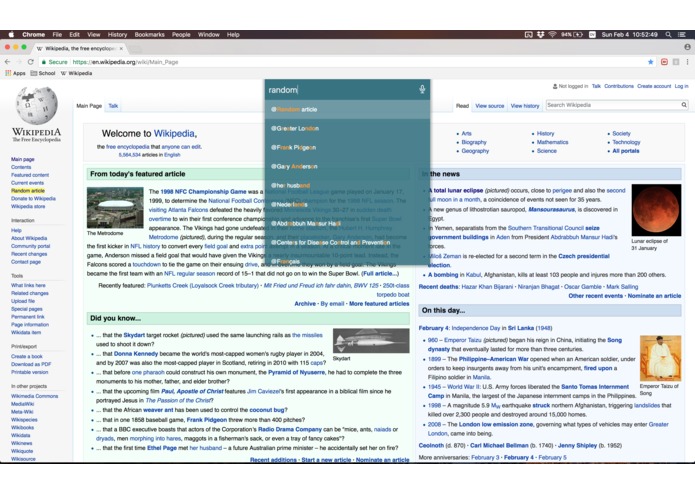
Task: Select the 'her husband' suggestion
Action: (x=347, y=185)
